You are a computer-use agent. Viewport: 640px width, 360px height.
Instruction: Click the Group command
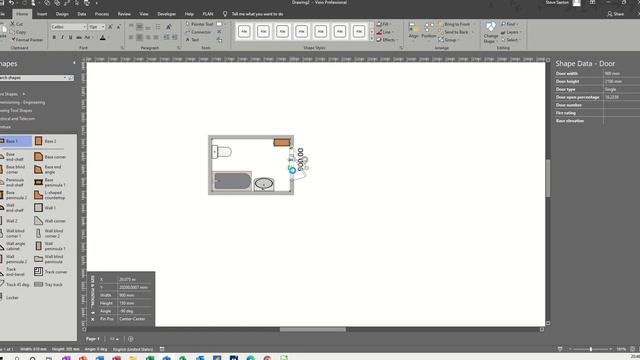(x=448, y=40)
